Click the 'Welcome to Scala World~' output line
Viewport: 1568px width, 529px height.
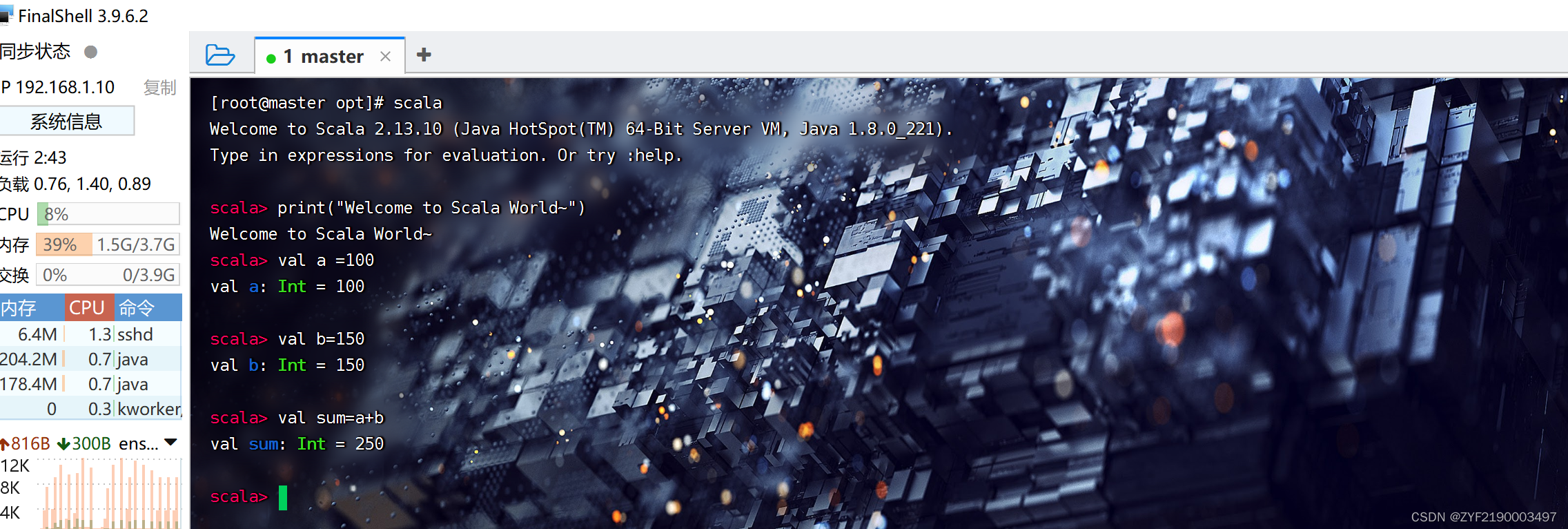coord(321,234)
